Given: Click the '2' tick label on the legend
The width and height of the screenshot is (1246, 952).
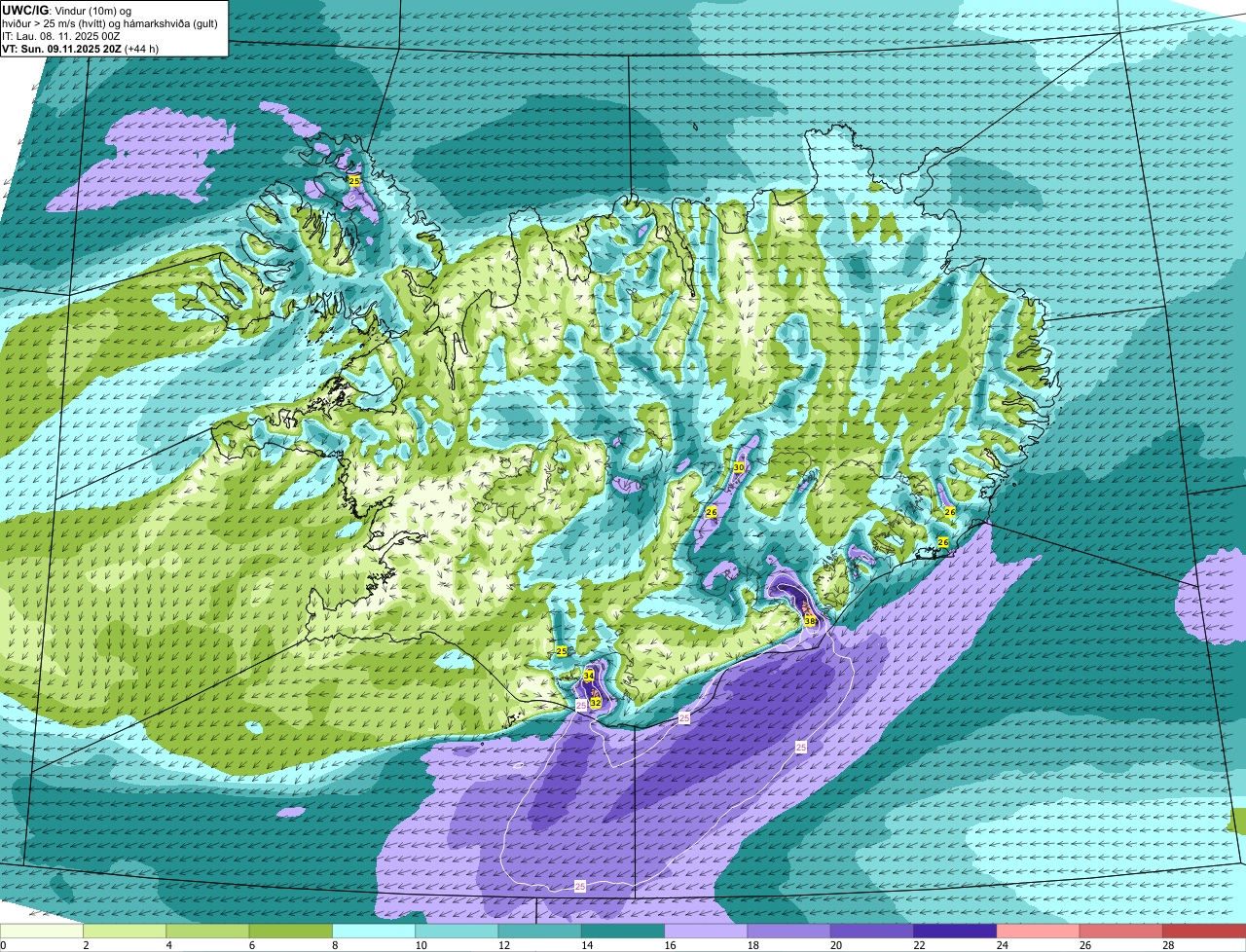Looking at the screenshot, I should tap(86, 945).
